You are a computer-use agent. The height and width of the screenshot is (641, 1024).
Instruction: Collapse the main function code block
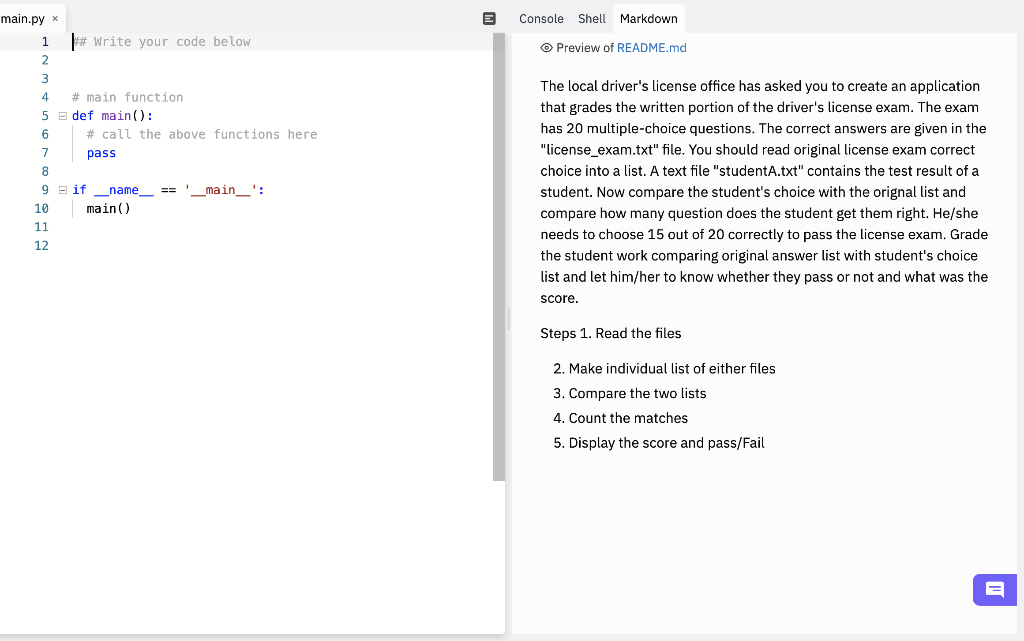click(x=62, y=115)
